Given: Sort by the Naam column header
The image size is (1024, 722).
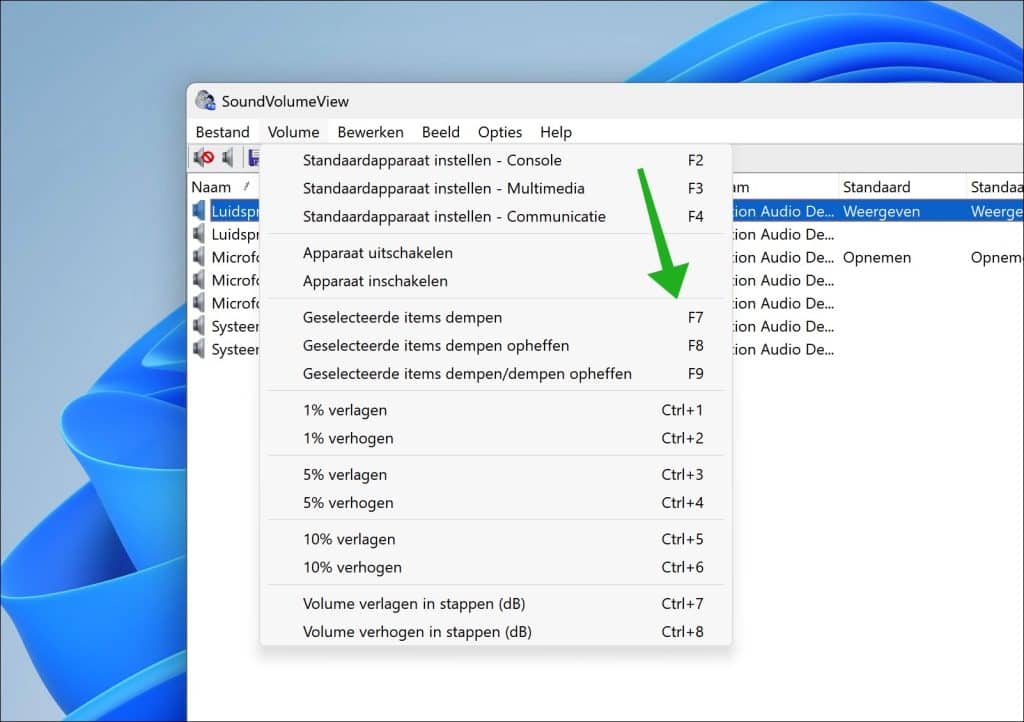Looking at the screenshot, I should (x=223, y=187).
